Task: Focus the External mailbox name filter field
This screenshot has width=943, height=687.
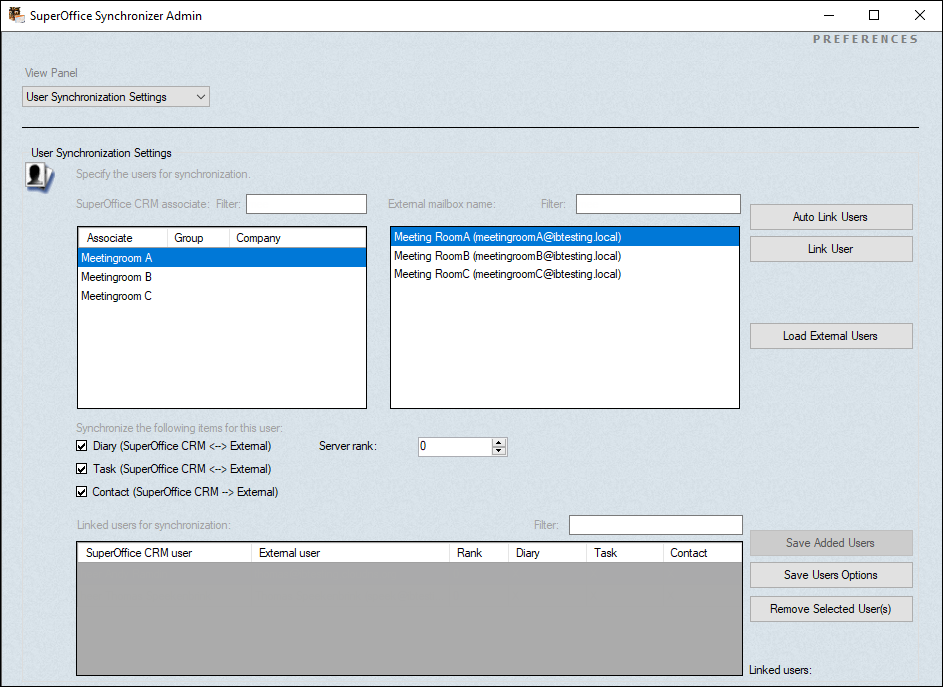Action: pyautogui.click(x=658, y=204)
